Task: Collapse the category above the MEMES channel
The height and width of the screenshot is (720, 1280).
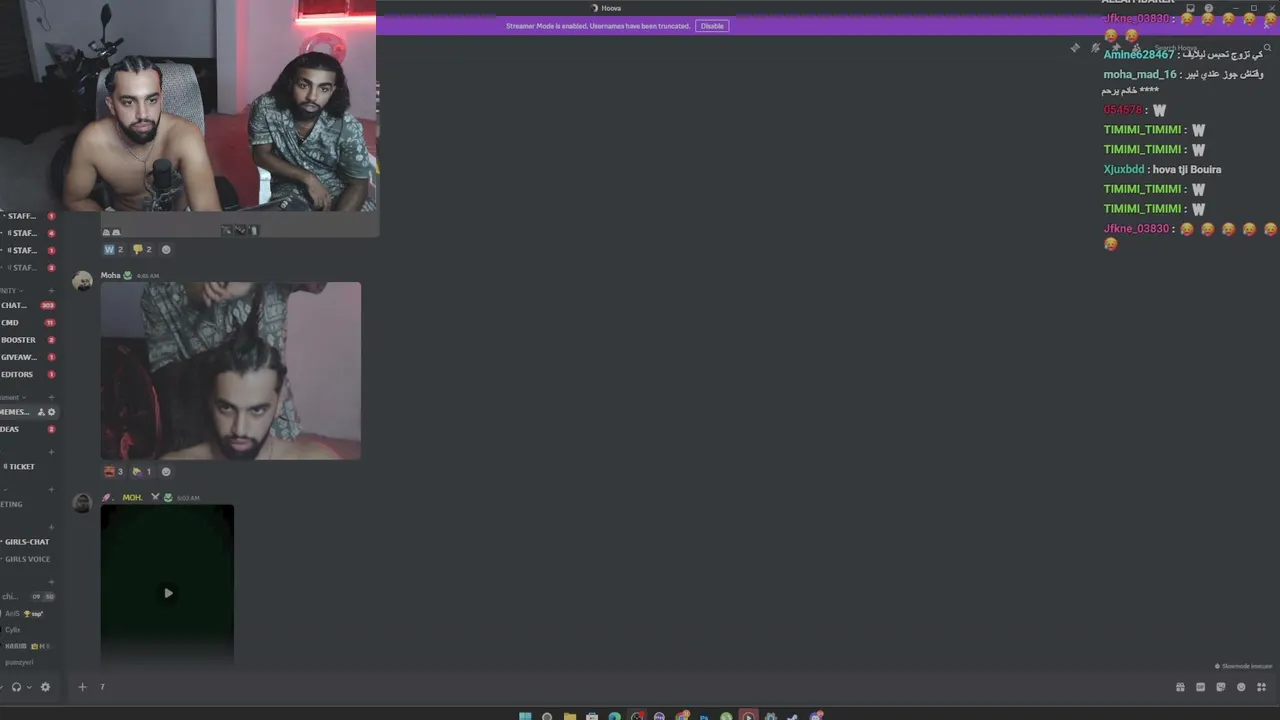Action: [12, 397]
